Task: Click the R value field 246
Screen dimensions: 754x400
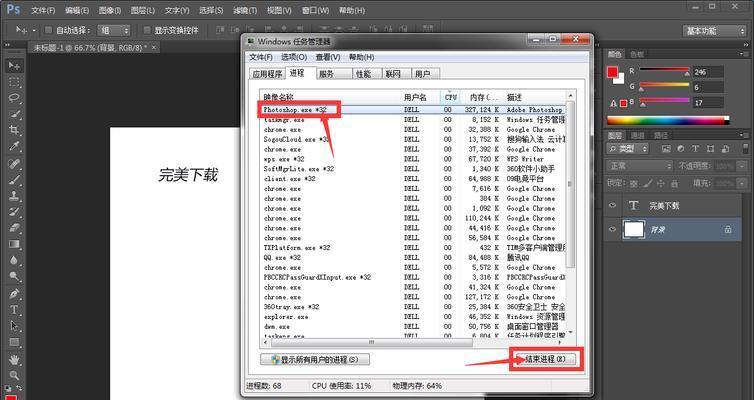Action: click(x=707, y=72)
